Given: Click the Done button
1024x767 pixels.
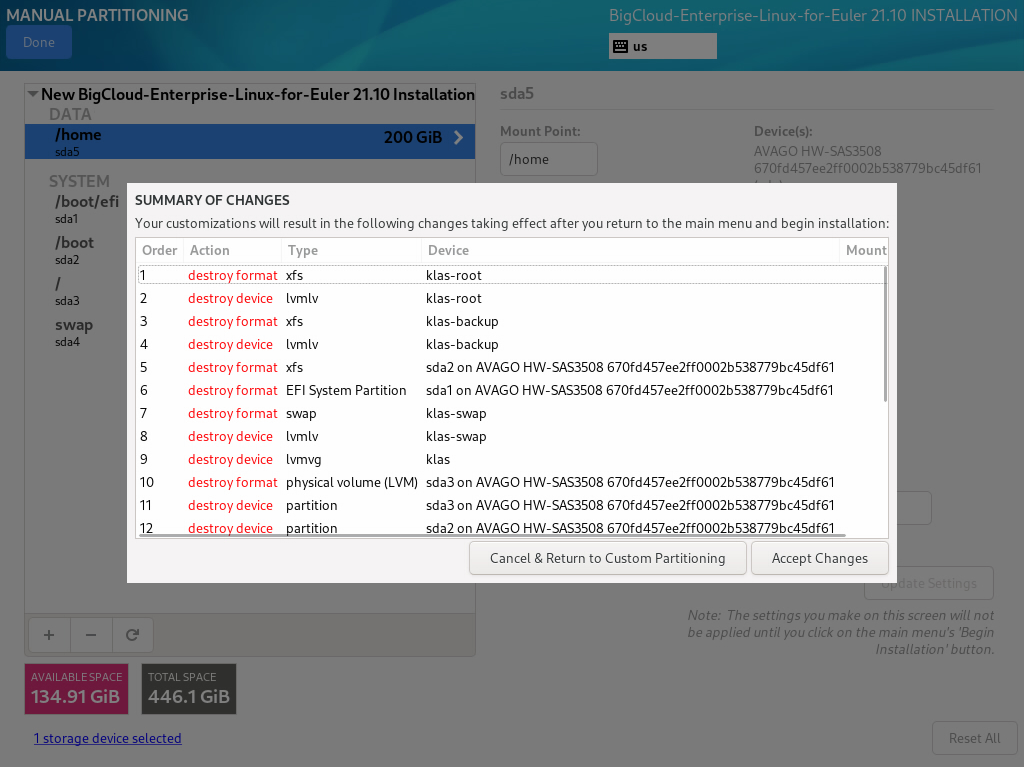Looking at the screenshot, I should [39, 42].
